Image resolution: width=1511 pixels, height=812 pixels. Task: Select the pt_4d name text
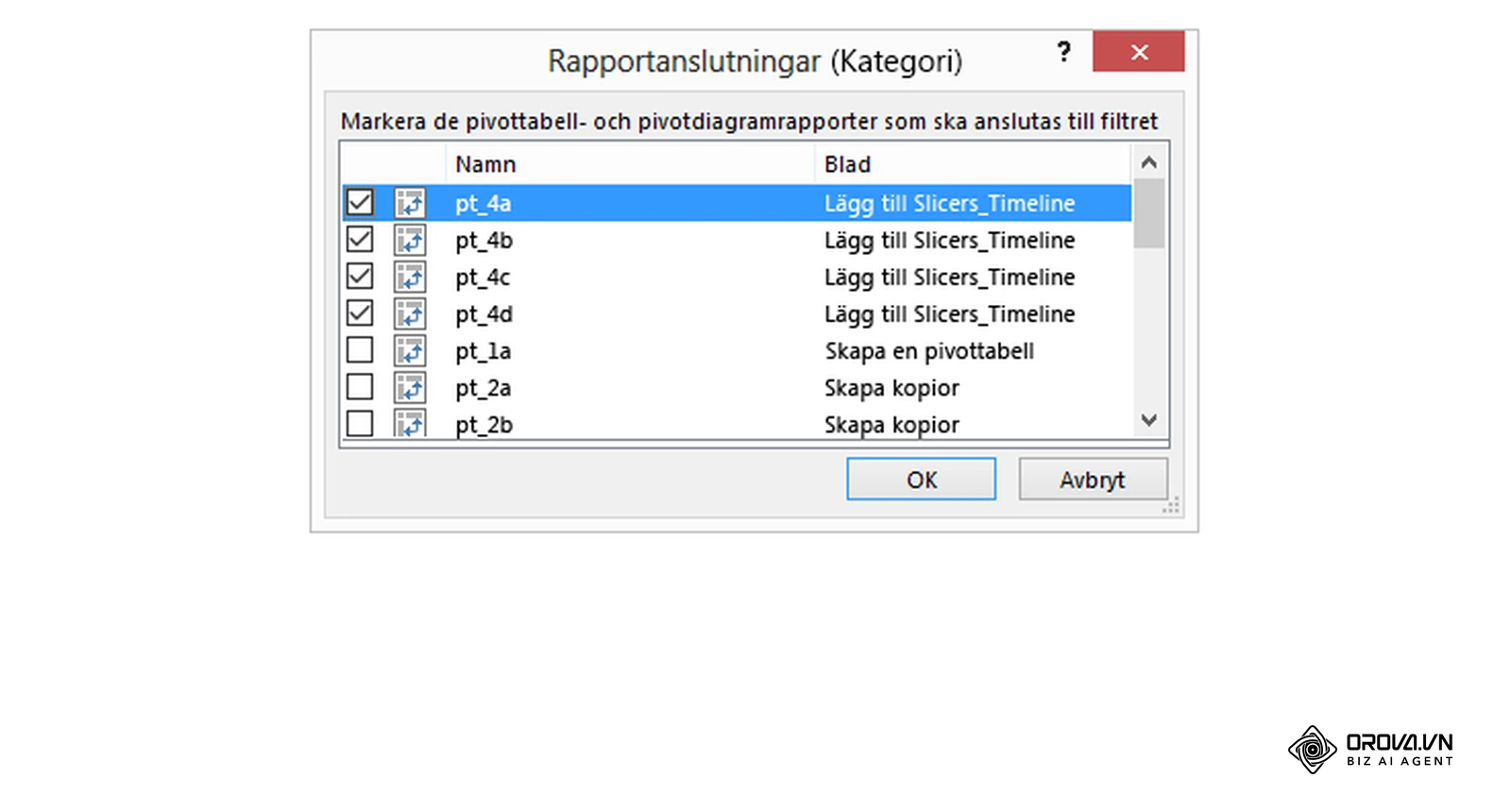(x=484, y=314)
